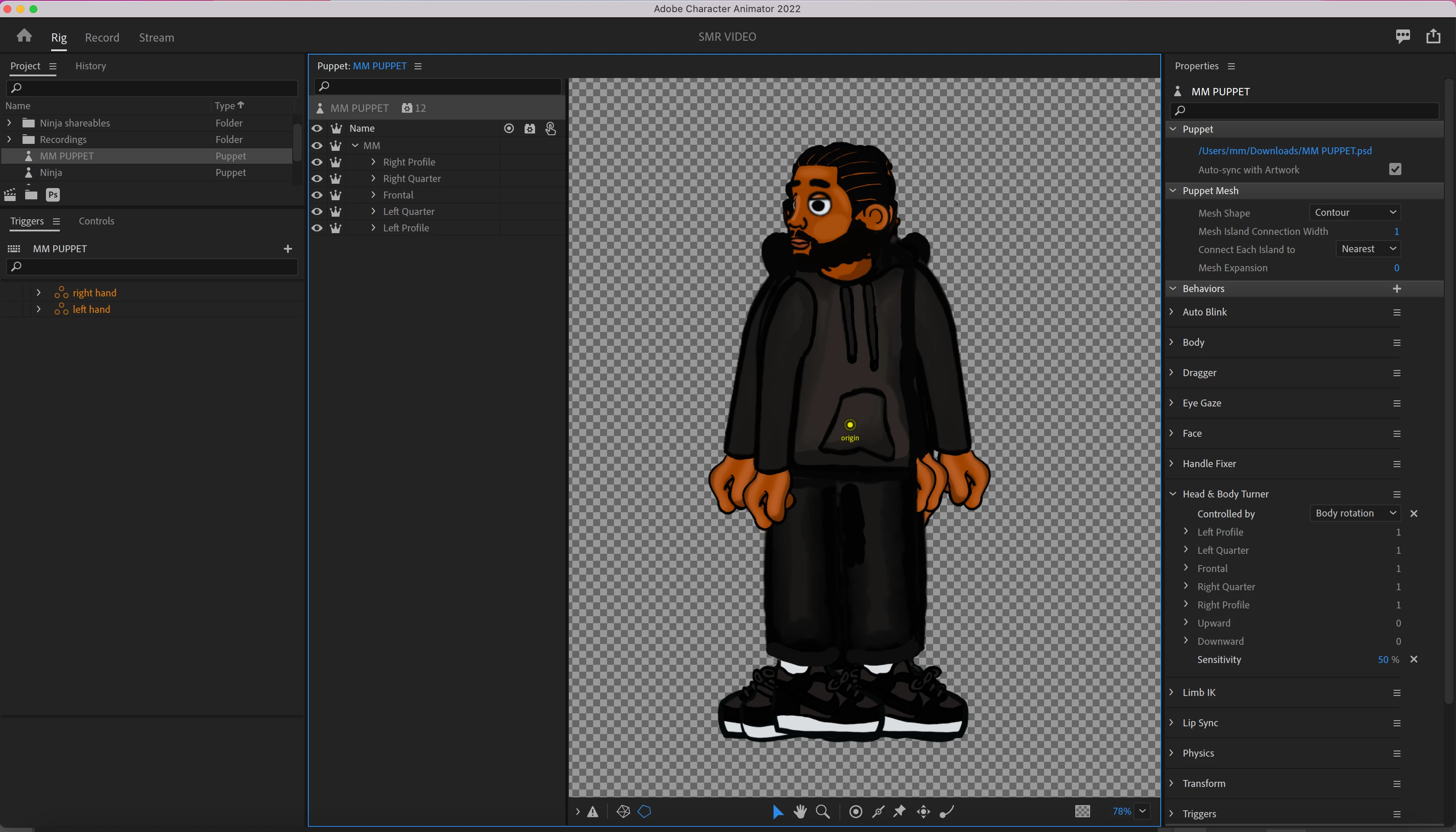Viewport: 1456px width, 832px height.
Task: Hide the Left Profile layer
Action: coord(317,228)
